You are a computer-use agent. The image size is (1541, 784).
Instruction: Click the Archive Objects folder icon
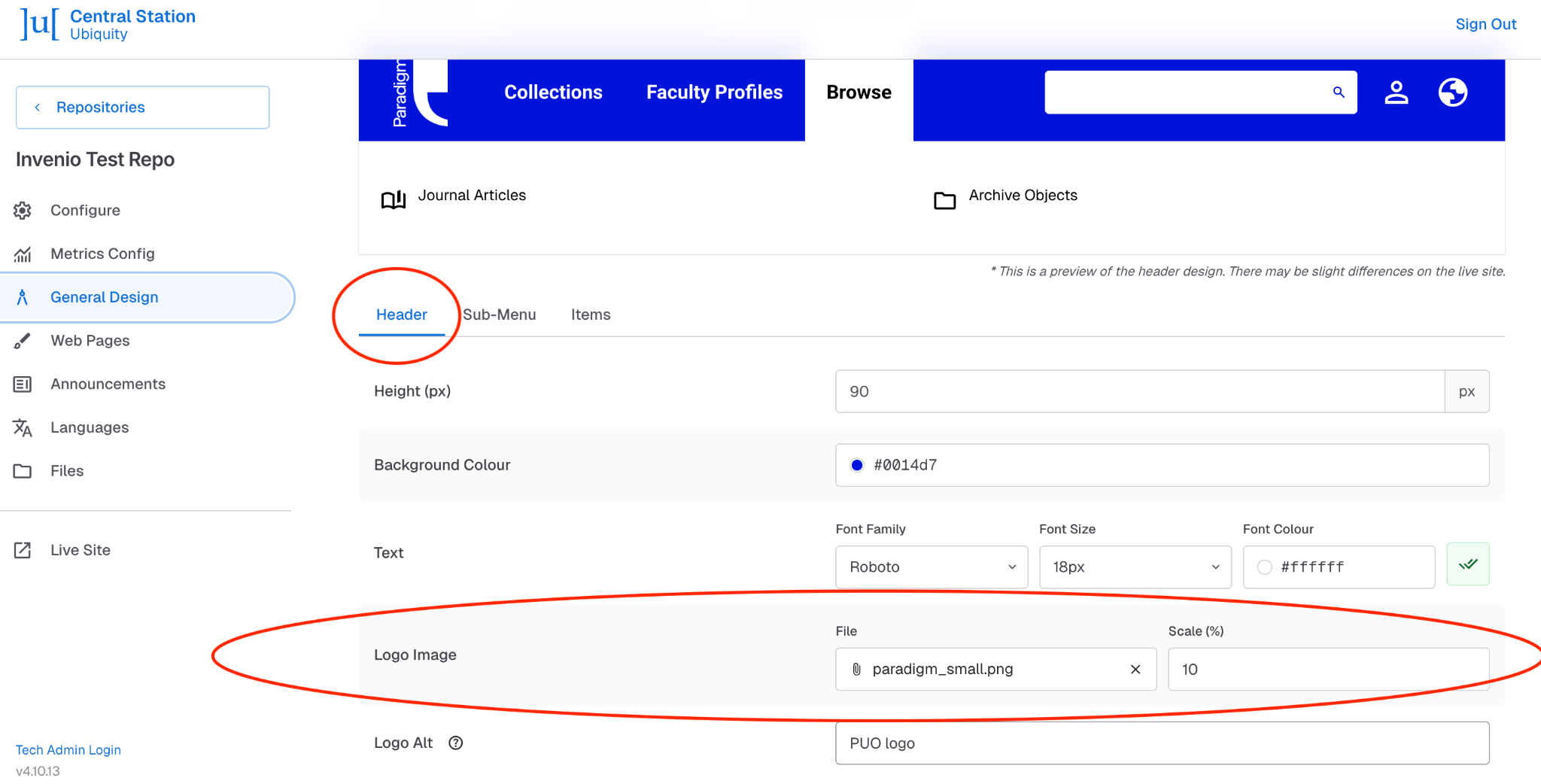pos(944,200)
